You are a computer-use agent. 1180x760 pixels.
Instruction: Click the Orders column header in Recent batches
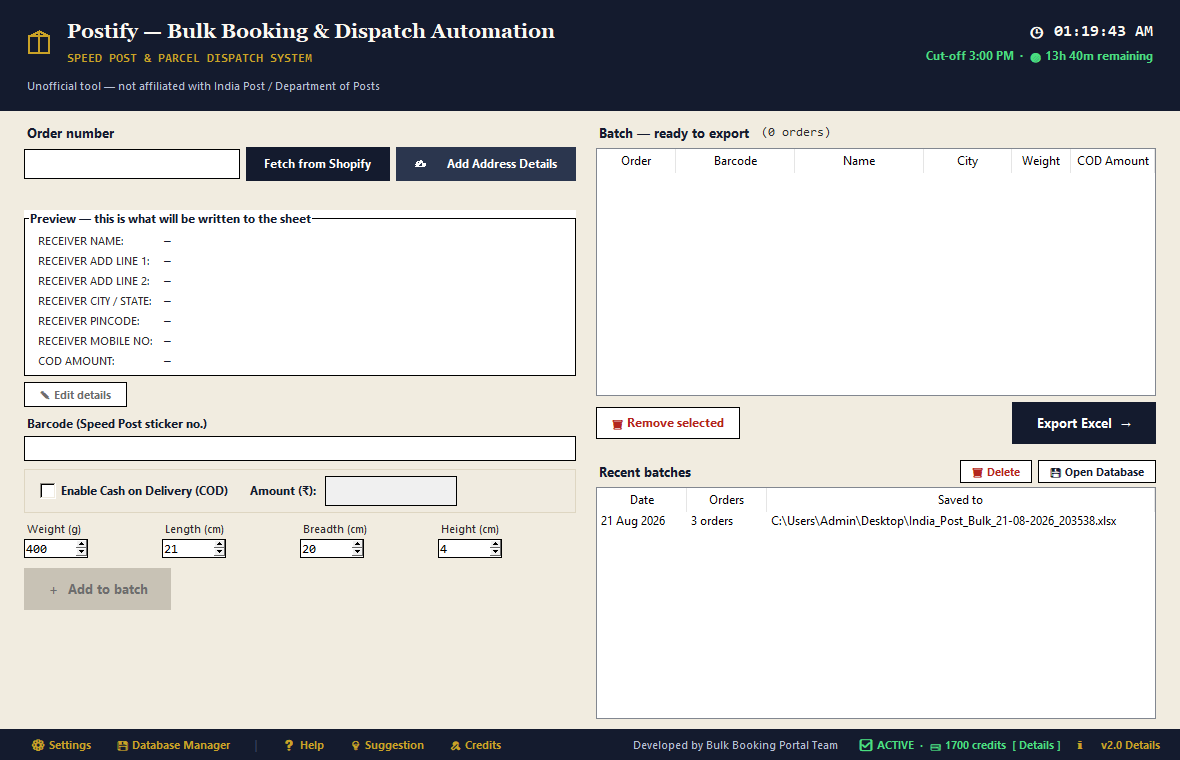[x=726, y=500]
